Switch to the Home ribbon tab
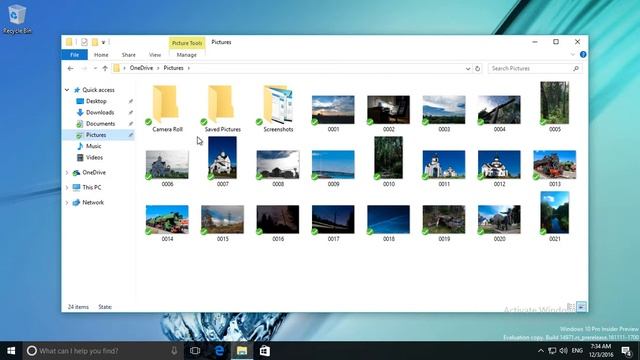640x360 pixels. pos(101,55)
